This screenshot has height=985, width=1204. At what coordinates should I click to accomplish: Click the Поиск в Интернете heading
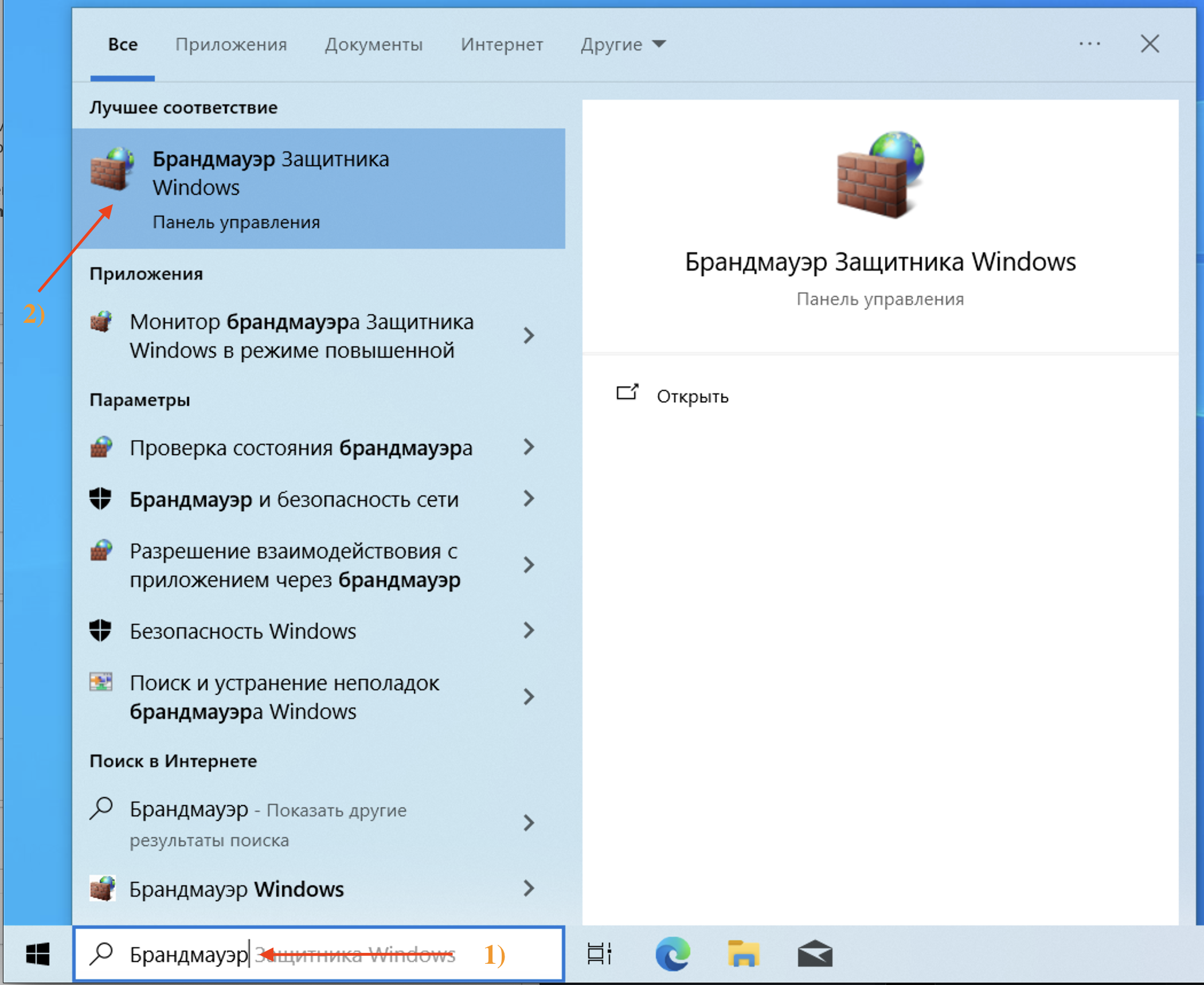[173, 761]
